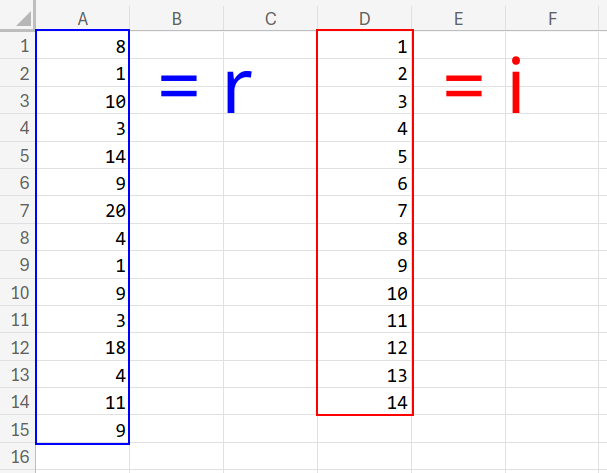Select cell A12 containing 18
Screen dimensions: 607x473
(82, 349)
